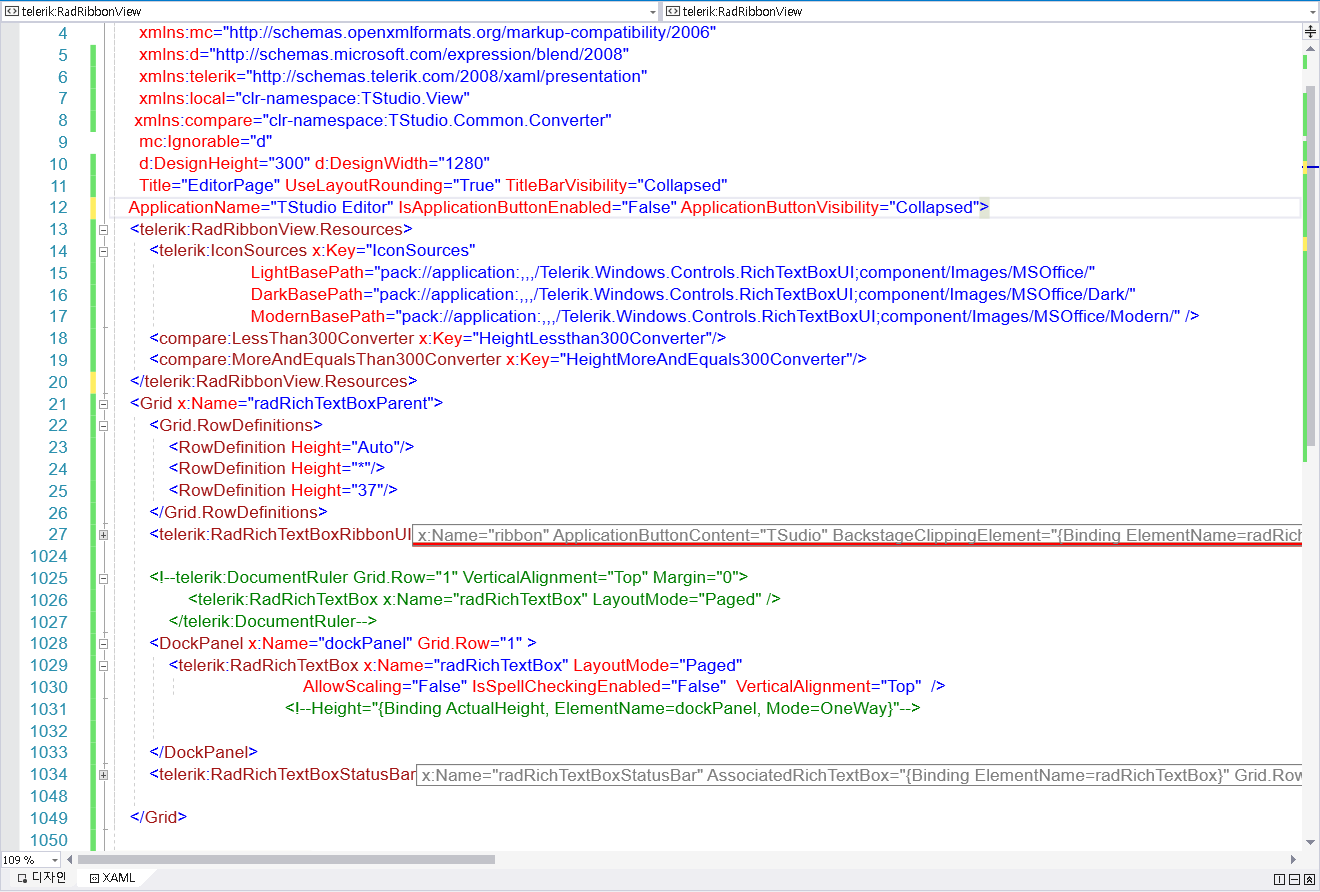
Task: Click the collapse pane icon at bottom right
Action: (1309, 878)
